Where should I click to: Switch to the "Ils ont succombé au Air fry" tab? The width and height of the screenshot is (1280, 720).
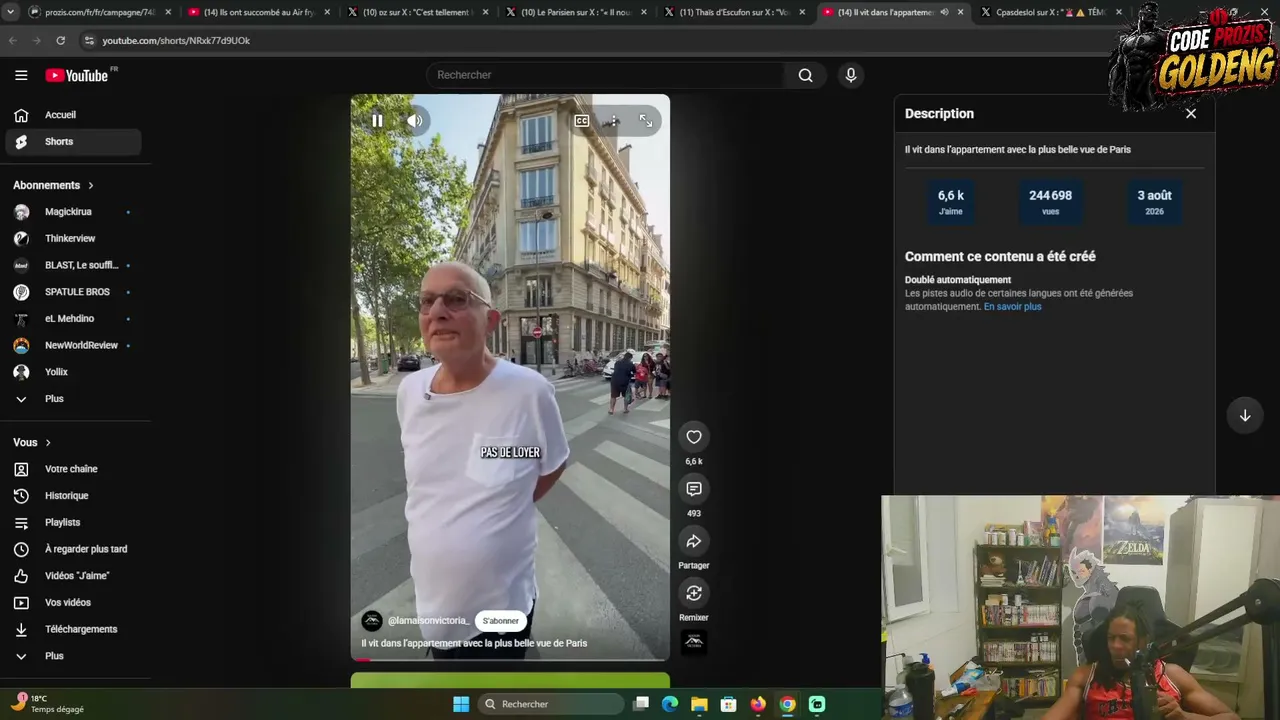pos(260,12)
